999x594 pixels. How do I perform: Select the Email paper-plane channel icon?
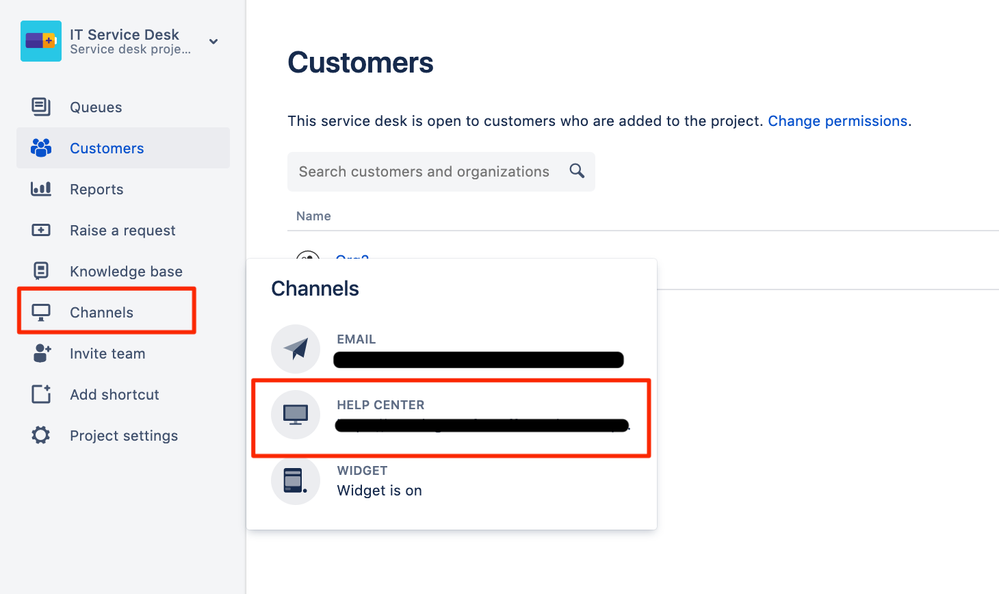tap(295, 349)
